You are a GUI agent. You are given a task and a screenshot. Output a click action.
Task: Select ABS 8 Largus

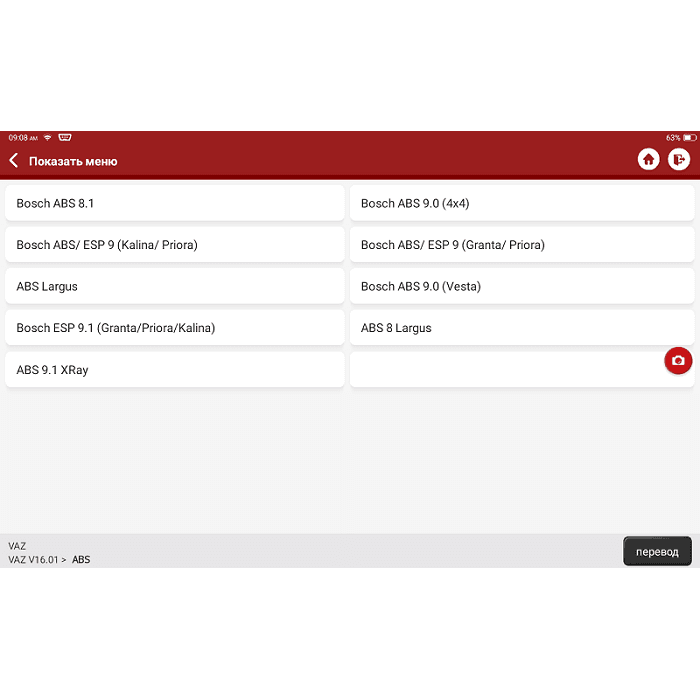pyautogui.click(x=522, y=328)
